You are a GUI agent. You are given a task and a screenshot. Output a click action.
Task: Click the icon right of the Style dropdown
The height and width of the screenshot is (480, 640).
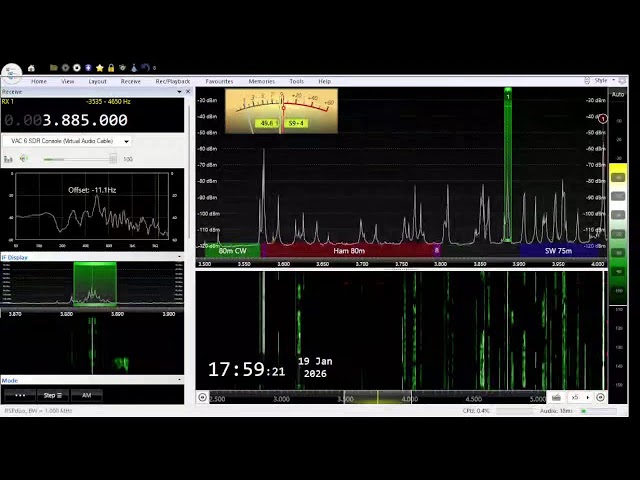[x=622, y=81]
